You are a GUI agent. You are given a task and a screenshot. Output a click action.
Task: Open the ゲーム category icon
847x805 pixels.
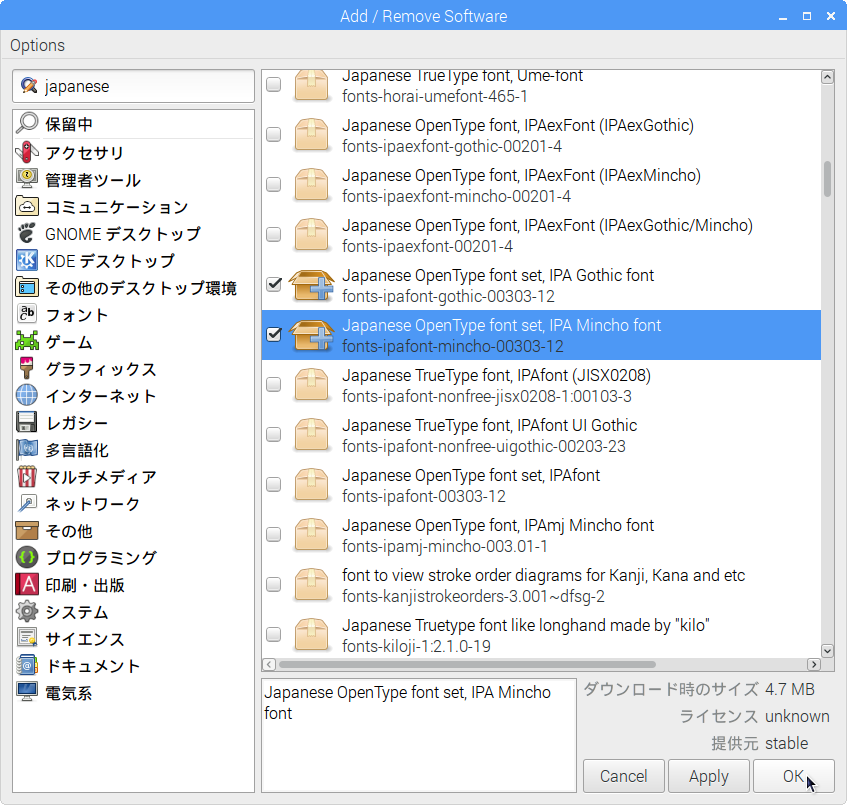(27, 341)
